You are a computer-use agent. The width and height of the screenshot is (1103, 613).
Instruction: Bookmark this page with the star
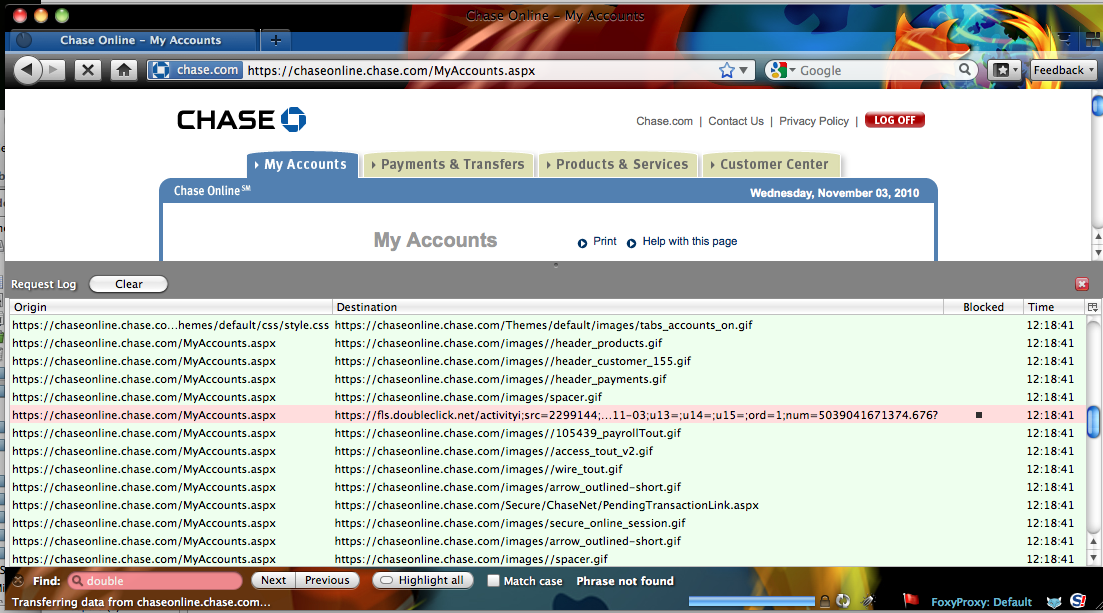coord(727,70)
